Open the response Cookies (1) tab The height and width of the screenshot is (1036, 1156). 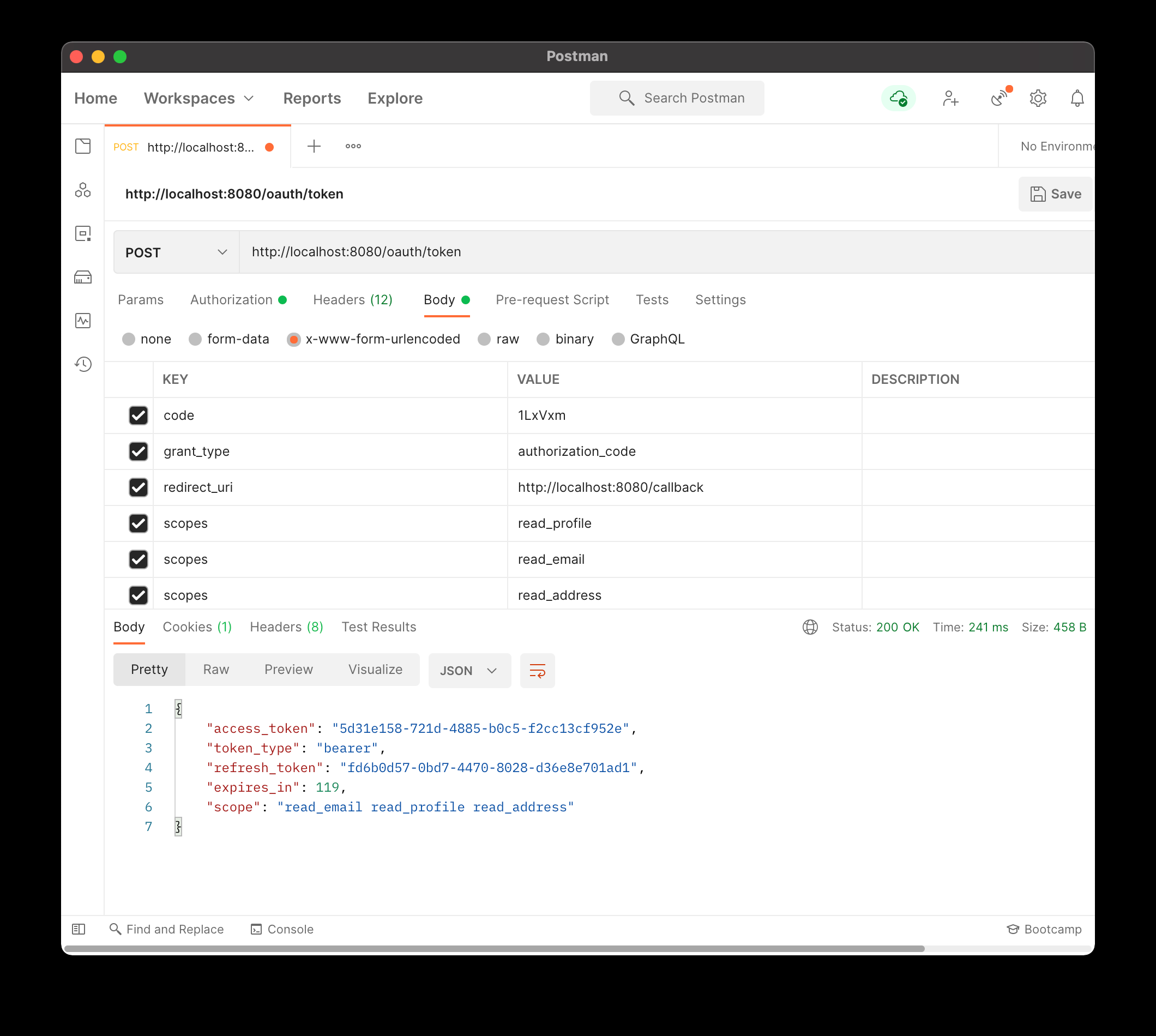coord(197,627)
